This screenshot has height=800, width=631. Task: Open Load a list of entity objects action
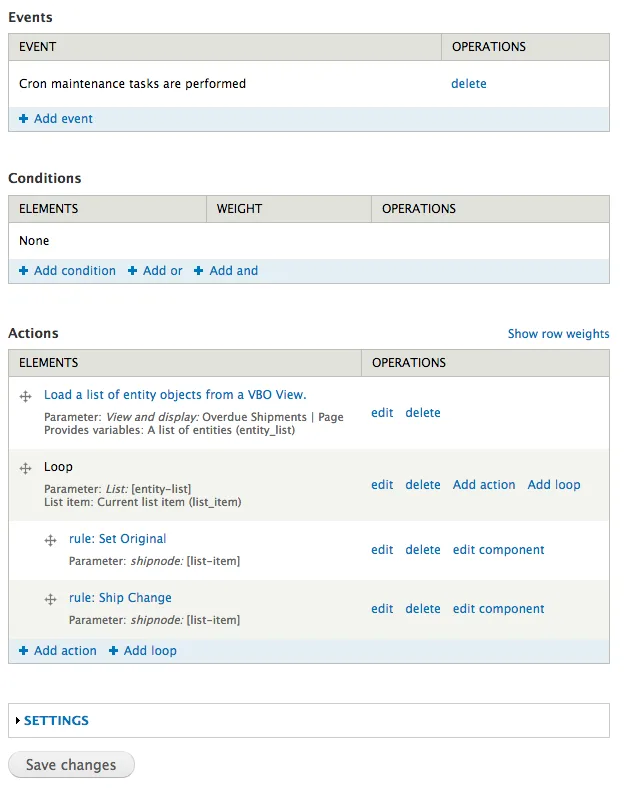175,394
